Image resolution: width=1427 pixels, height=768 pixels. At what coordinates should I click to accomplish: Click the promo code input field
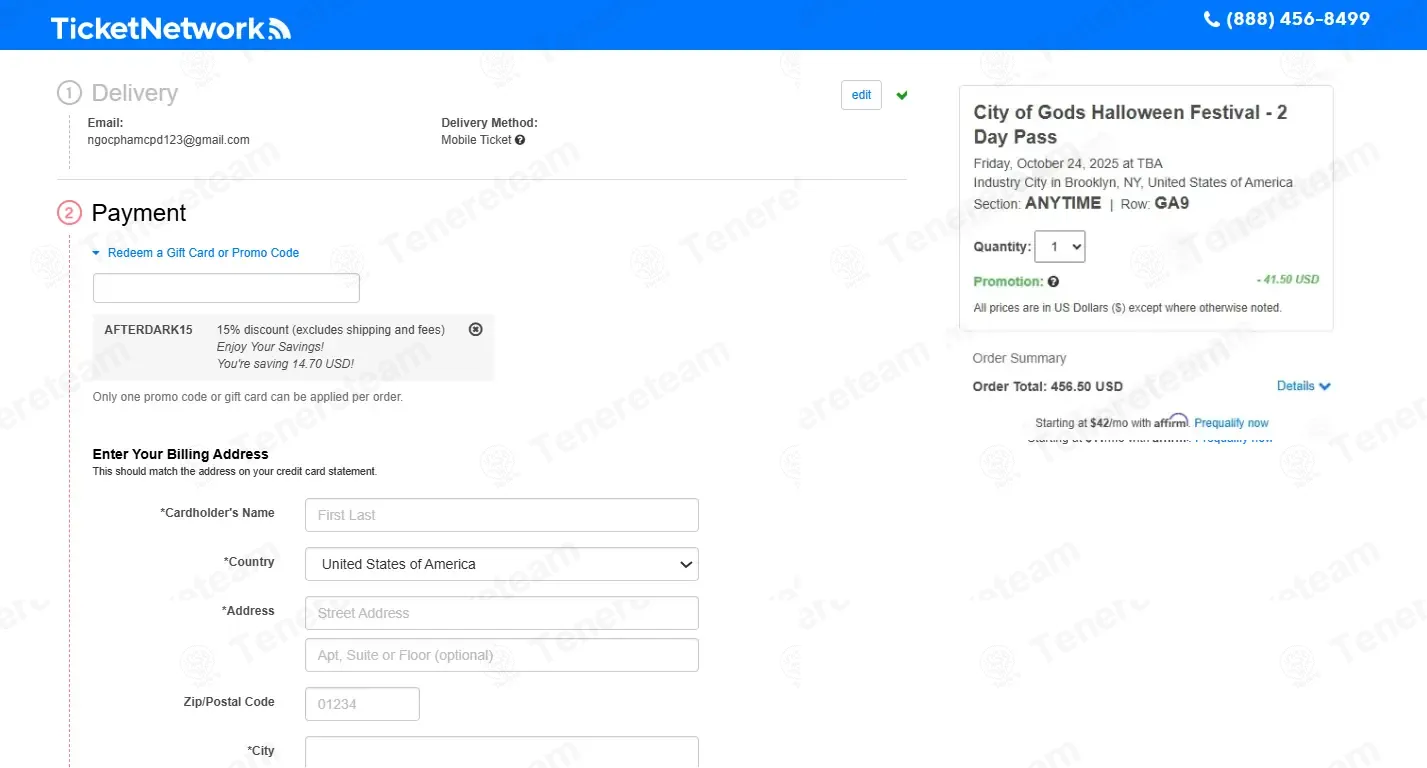[x=226, y=288]
